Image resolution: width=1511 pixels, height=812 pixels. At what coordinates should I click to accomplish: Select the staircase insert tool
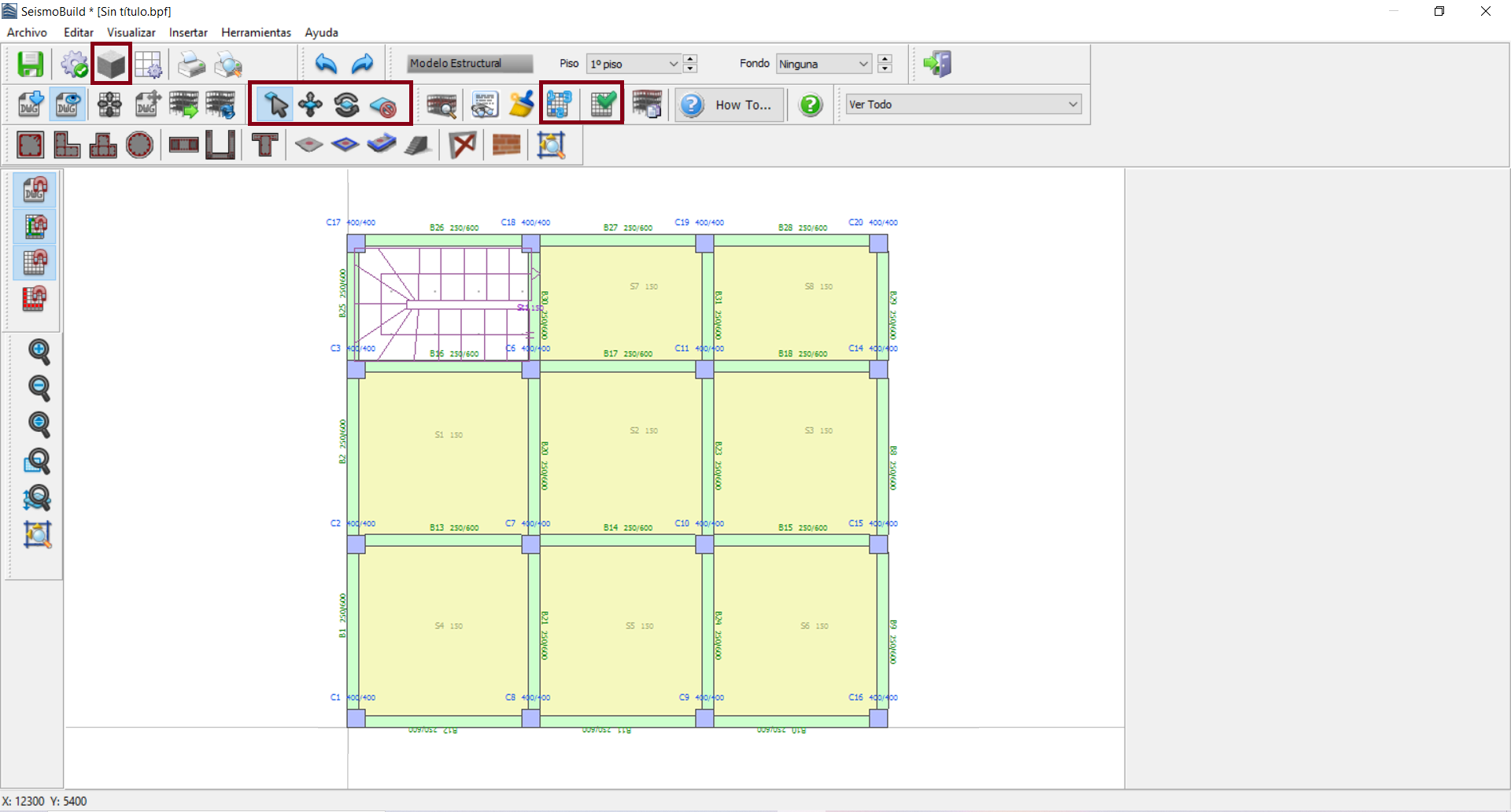pos(418,145)
